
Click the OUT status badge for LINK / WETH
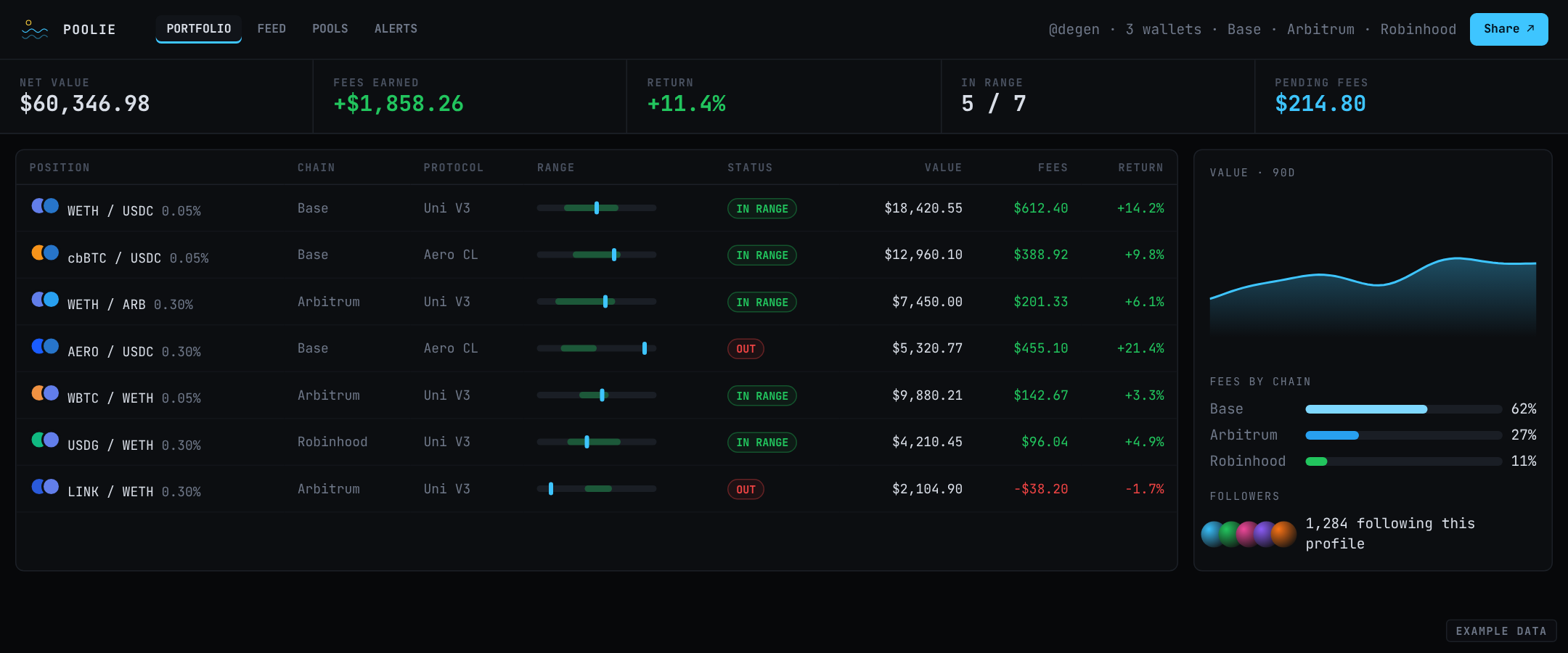(x=746, y=490)
